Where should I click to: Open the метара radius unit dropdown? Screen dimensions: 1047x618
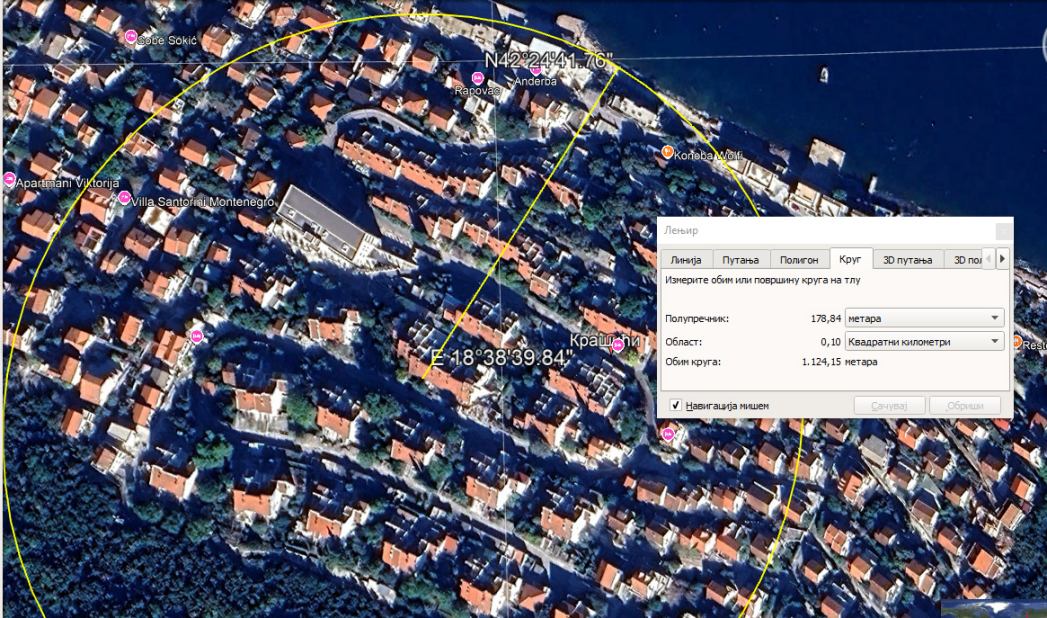924,318
